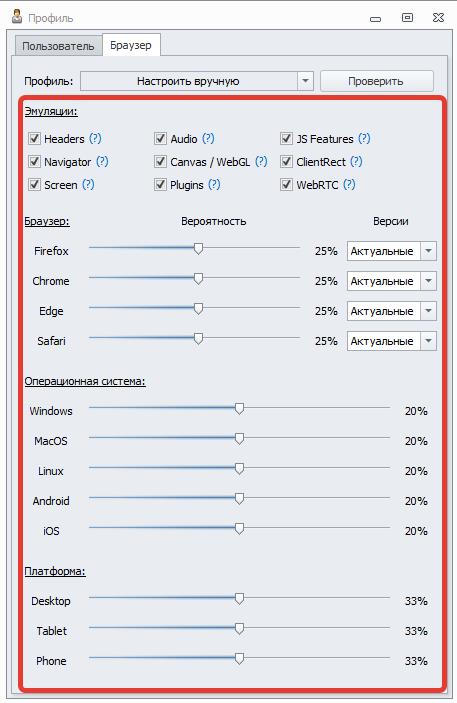457x703 pixels.
Task: Click the Phone platform slider handle
Action: [x=239, y=658]
